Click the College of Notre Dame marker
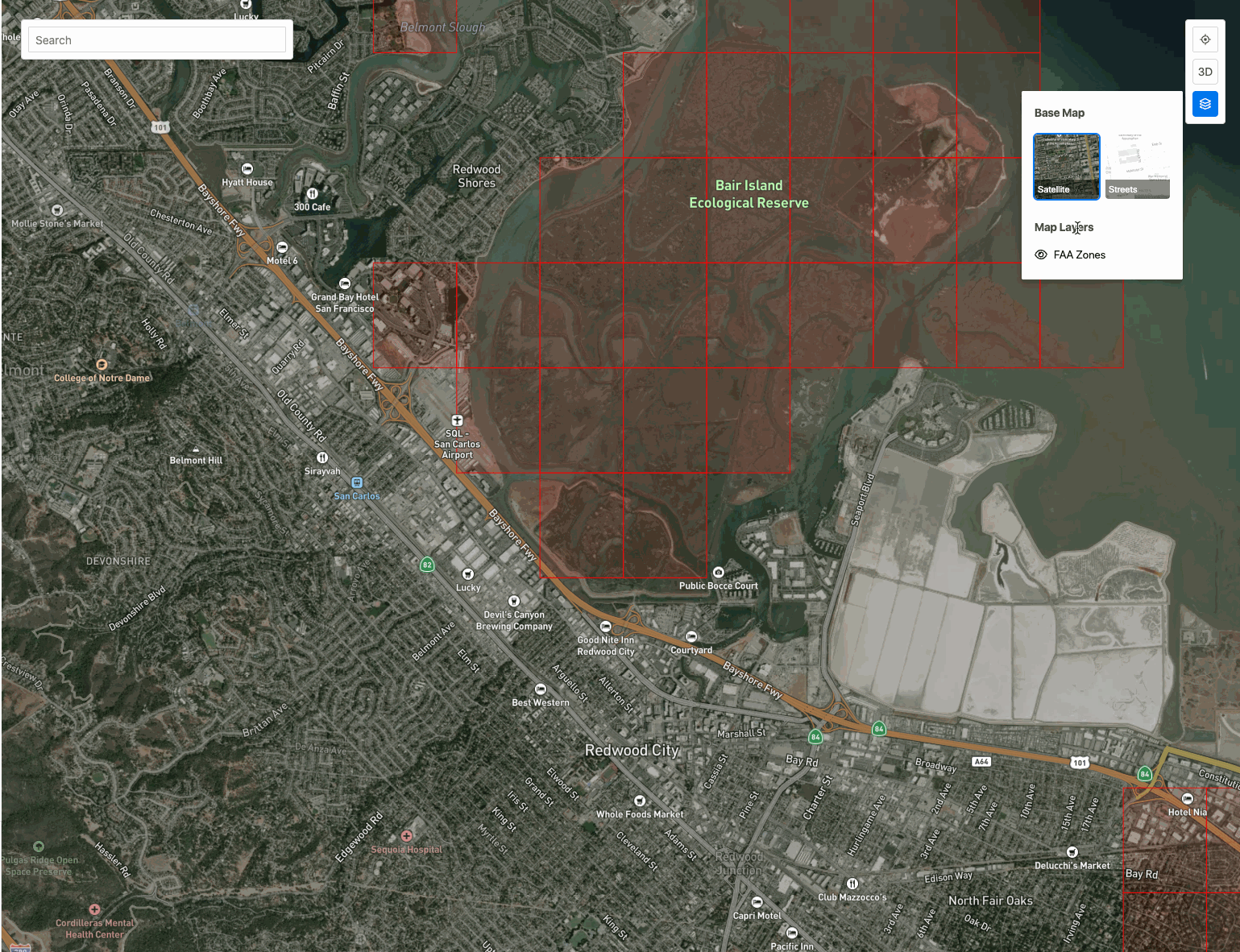 [x=102, y=365]
